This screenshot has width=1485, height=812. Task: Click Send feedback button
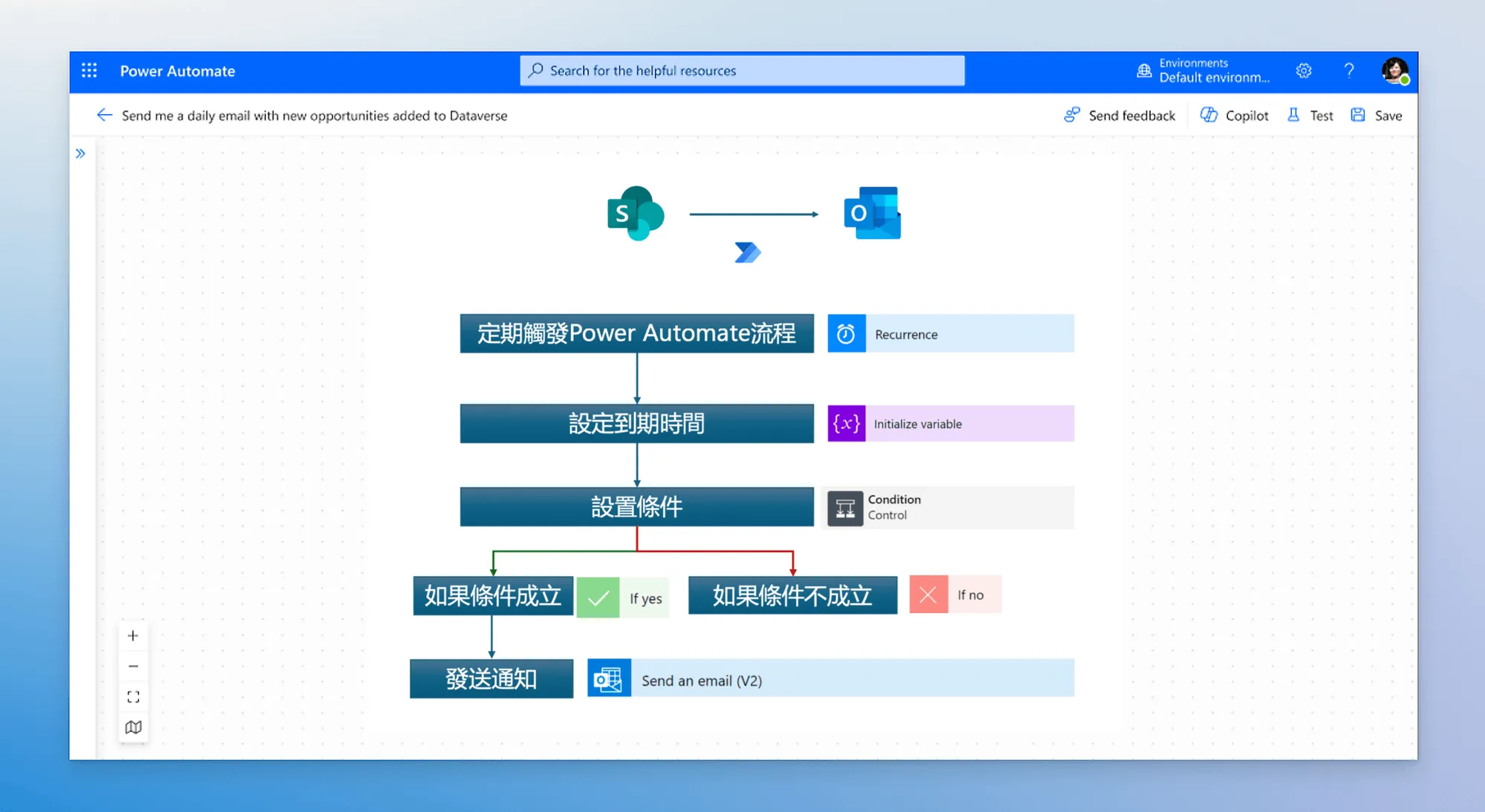1120,115
